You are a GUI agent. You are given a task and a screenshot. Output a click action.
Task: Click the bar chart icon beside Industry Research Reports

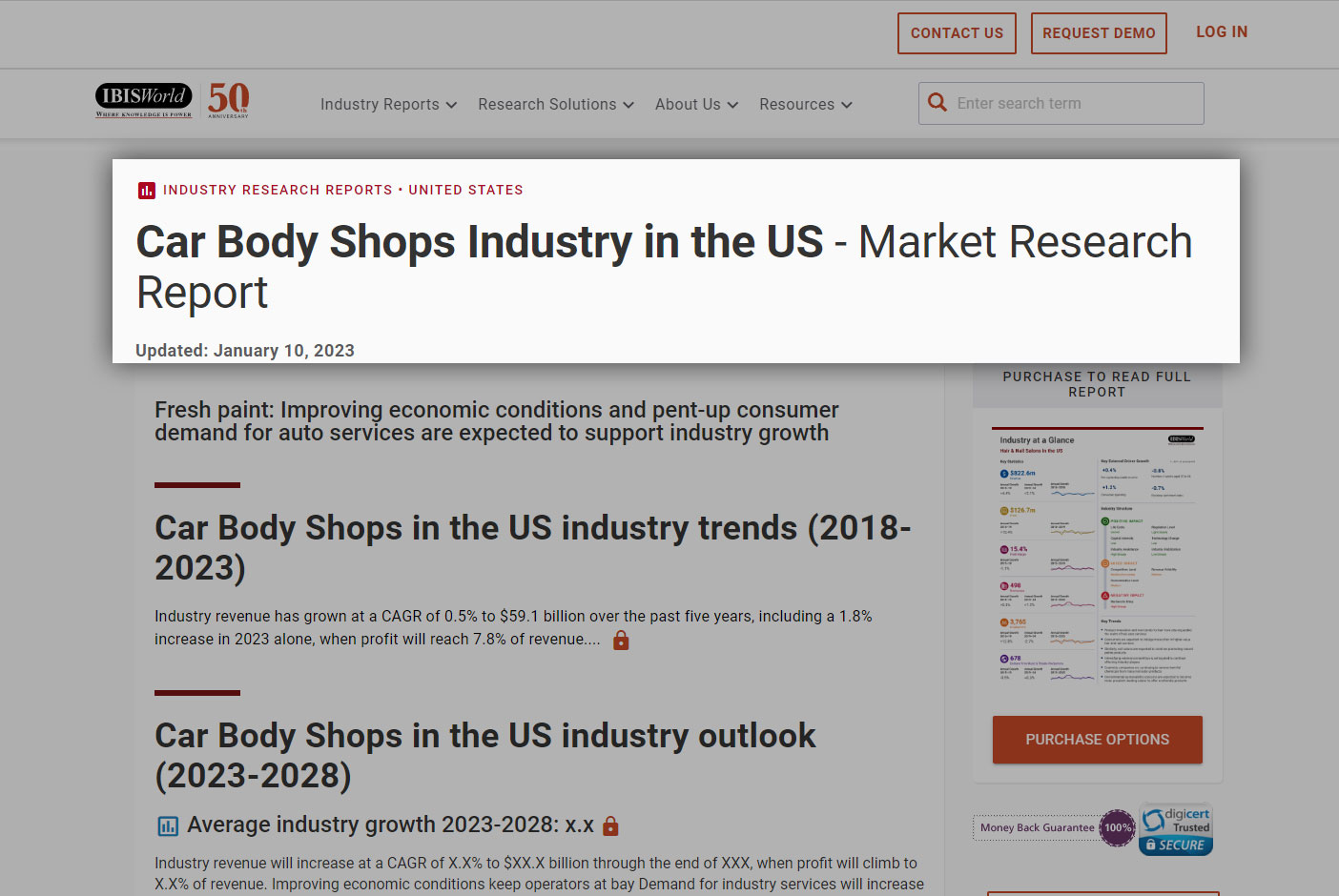point(146,190)
